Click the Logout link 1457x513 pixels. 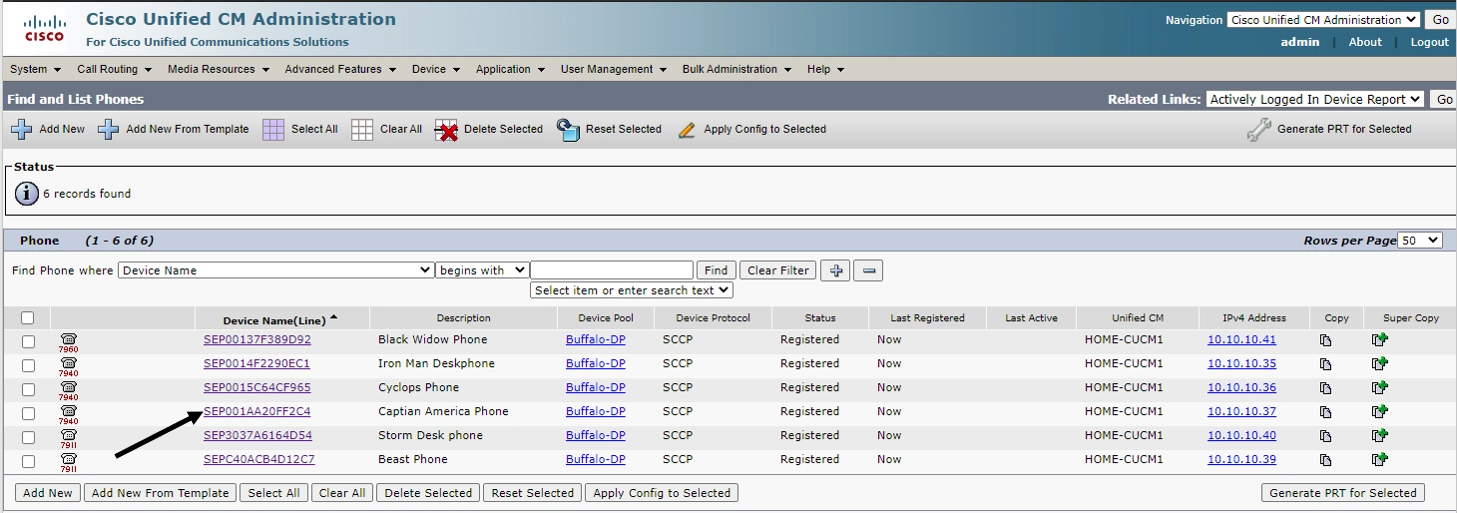pyautogui.click(x=1429, y=42)
